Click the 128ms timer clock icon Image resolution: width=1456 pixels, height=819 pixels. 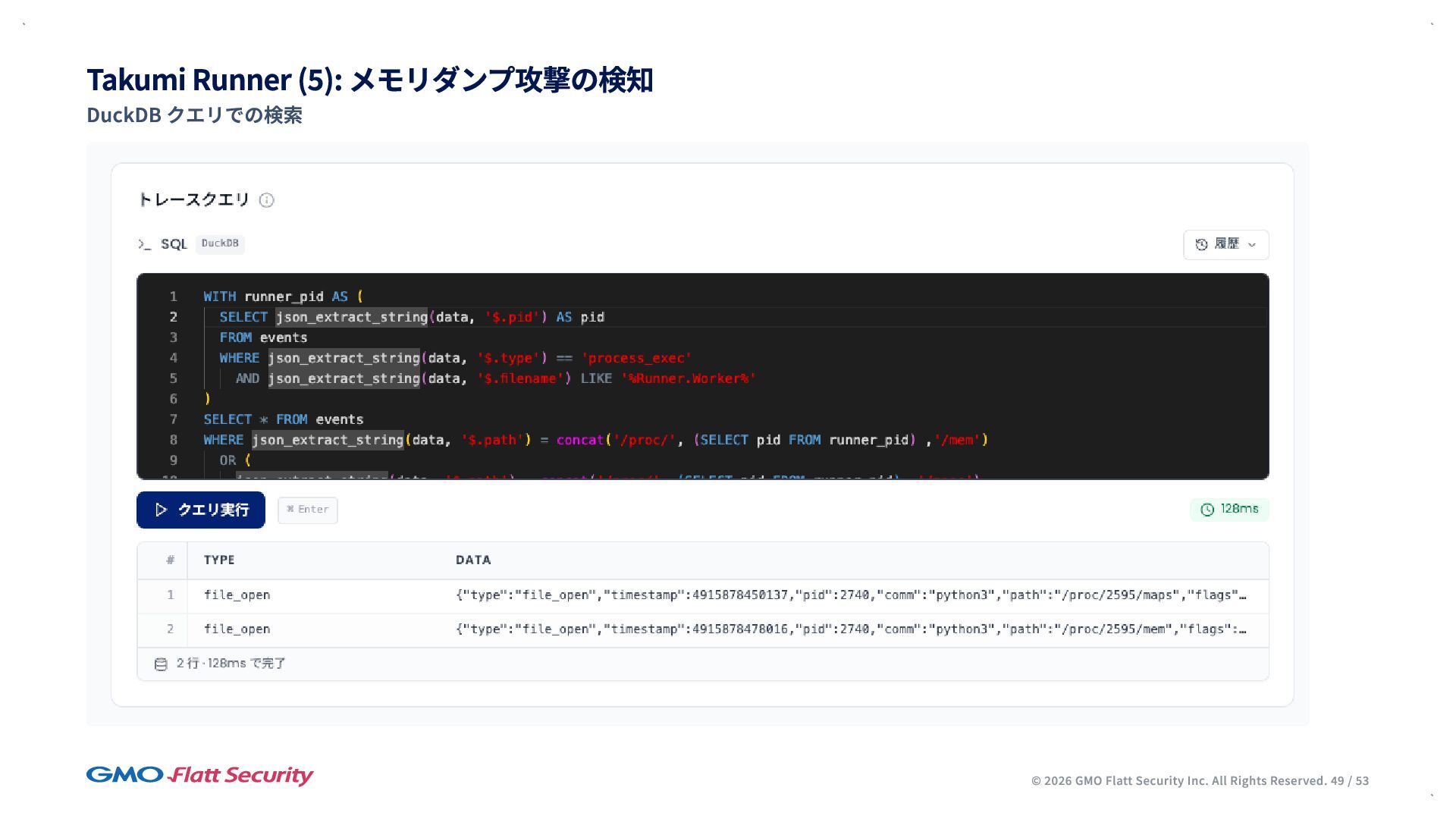[x=1207, y=510]
